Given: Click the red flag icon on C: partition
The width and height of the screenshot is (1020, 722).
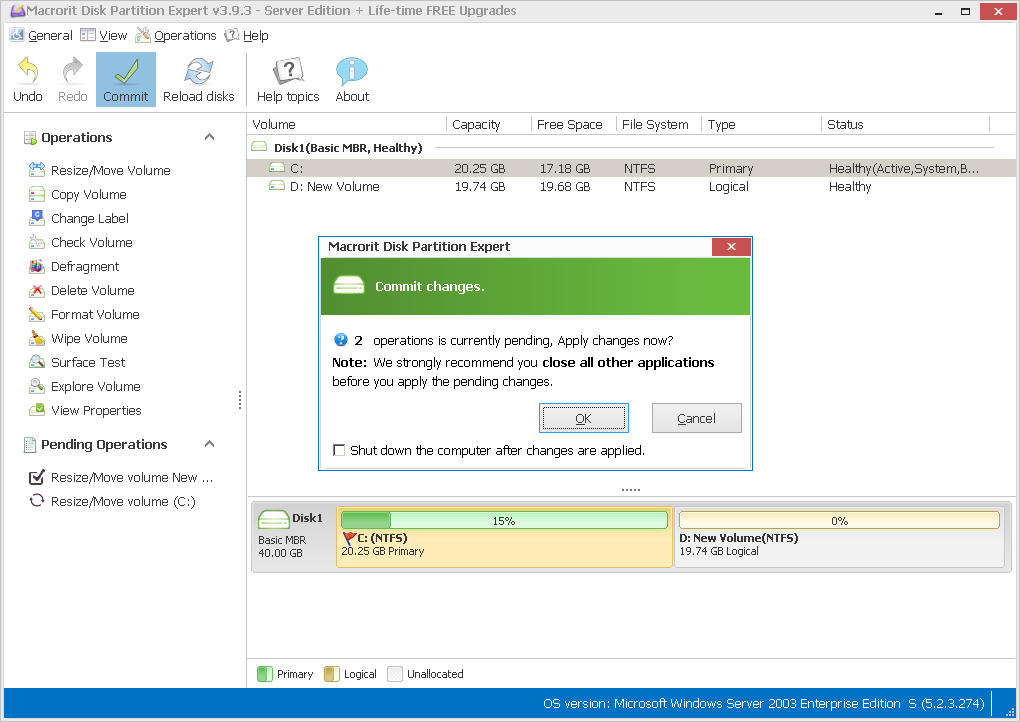Looking at the screenshot, I should (x=349, y=538).
